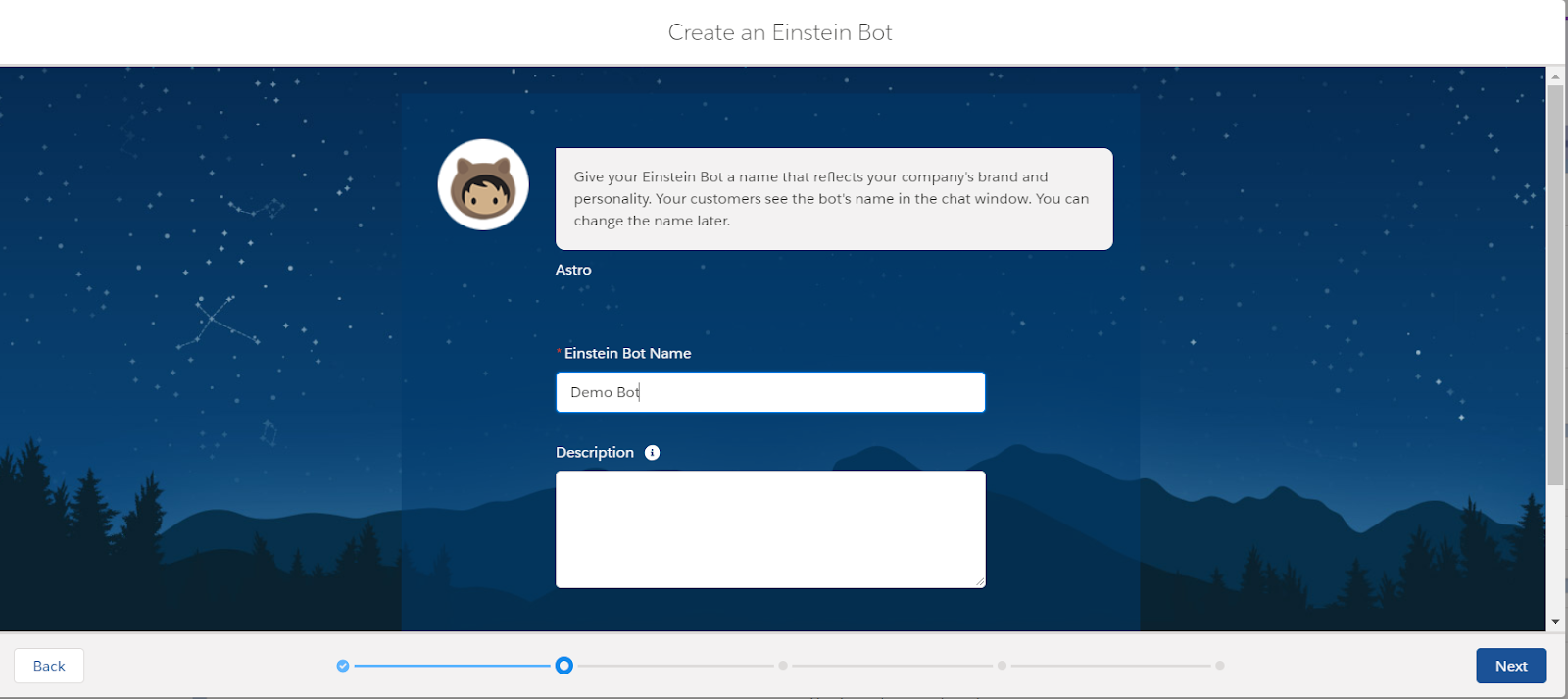Click the Description textarea resize handle
This screenshot has height=699, width=1568.
pos(980,582)
